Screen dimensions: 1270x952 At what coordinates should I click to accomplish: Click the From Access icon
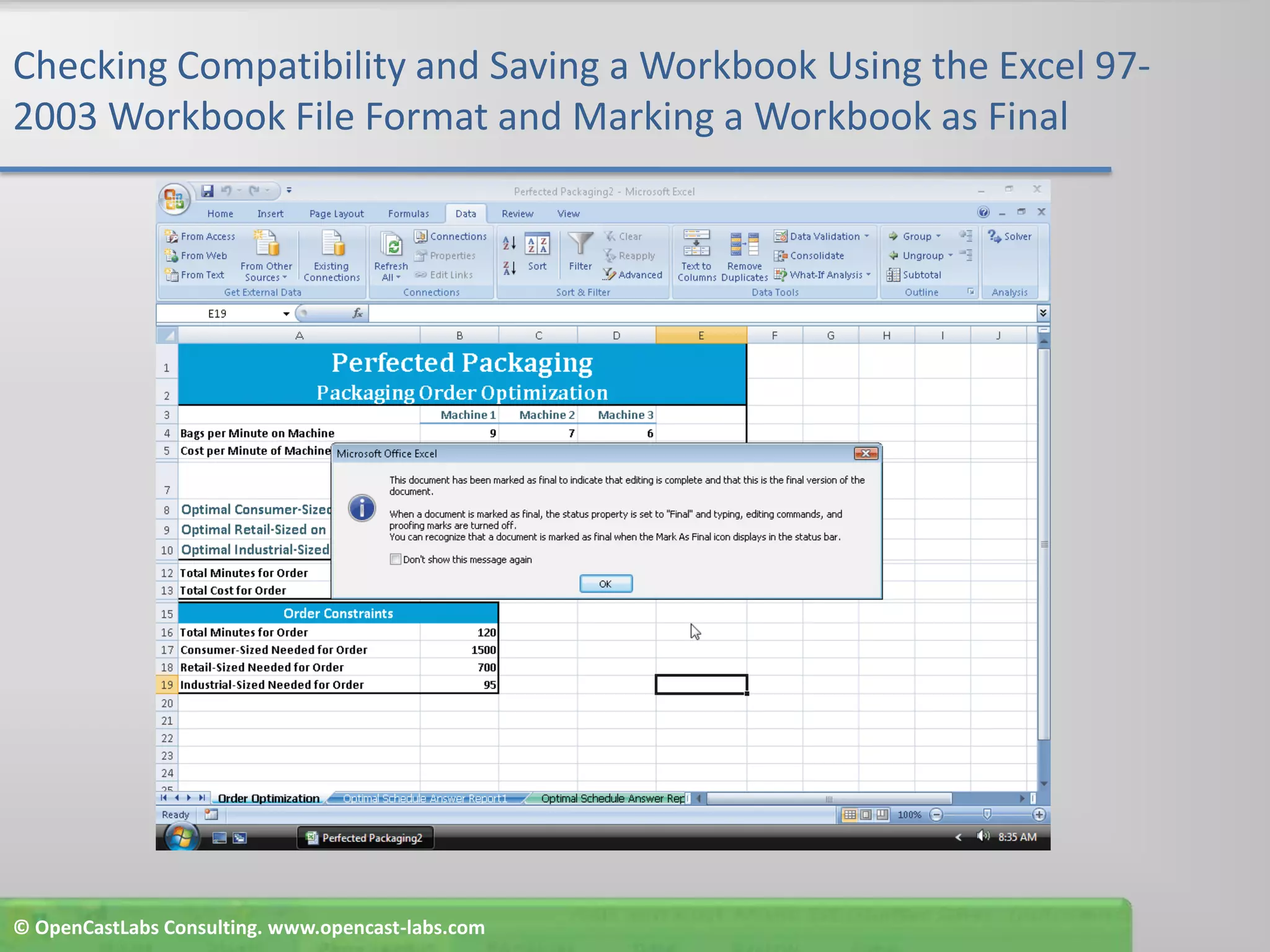coord(171,236)
